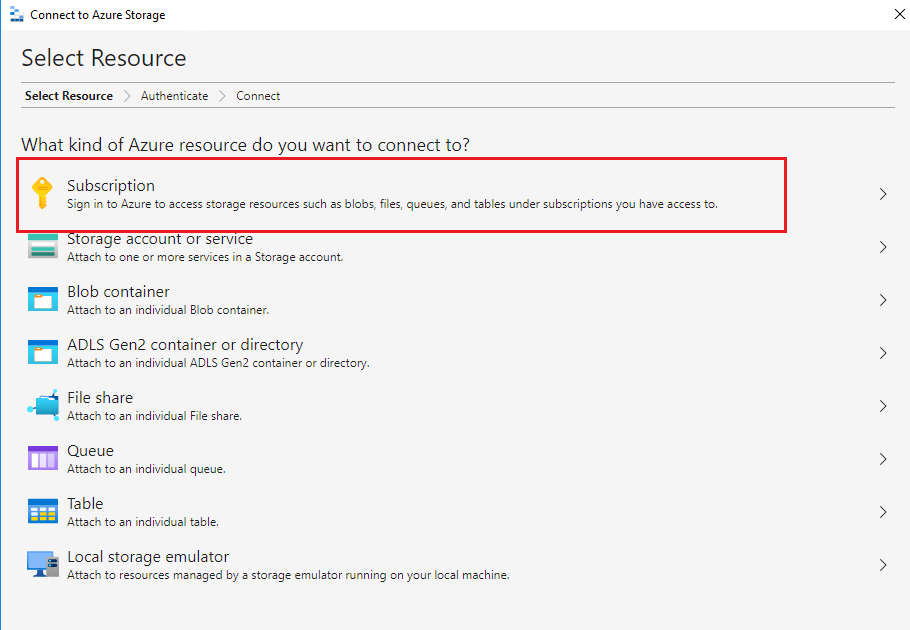Click the Local storage emulator computer icon

pyautogui.click(x=43, y=564)
